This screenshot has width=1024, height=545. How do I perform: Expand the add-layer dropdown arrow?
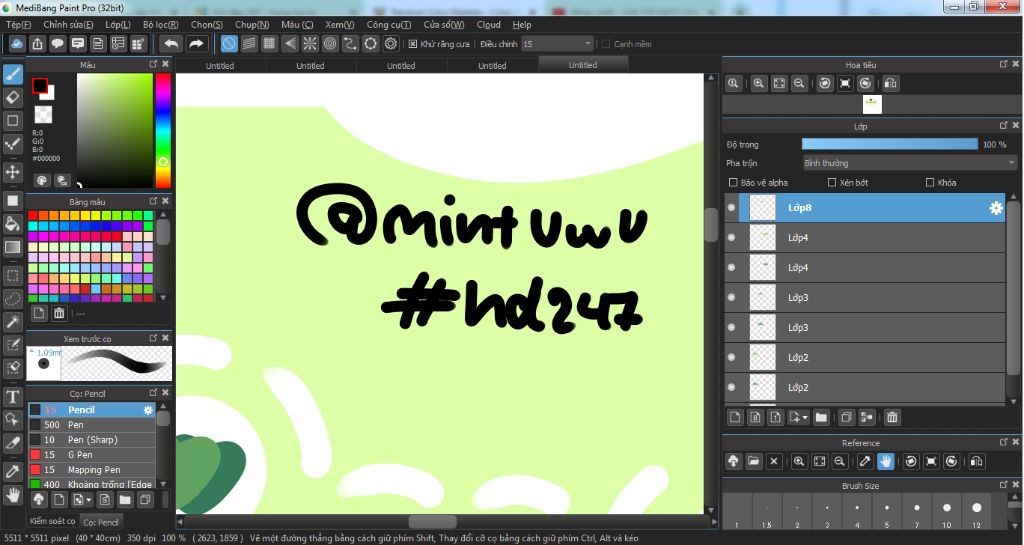805,418
